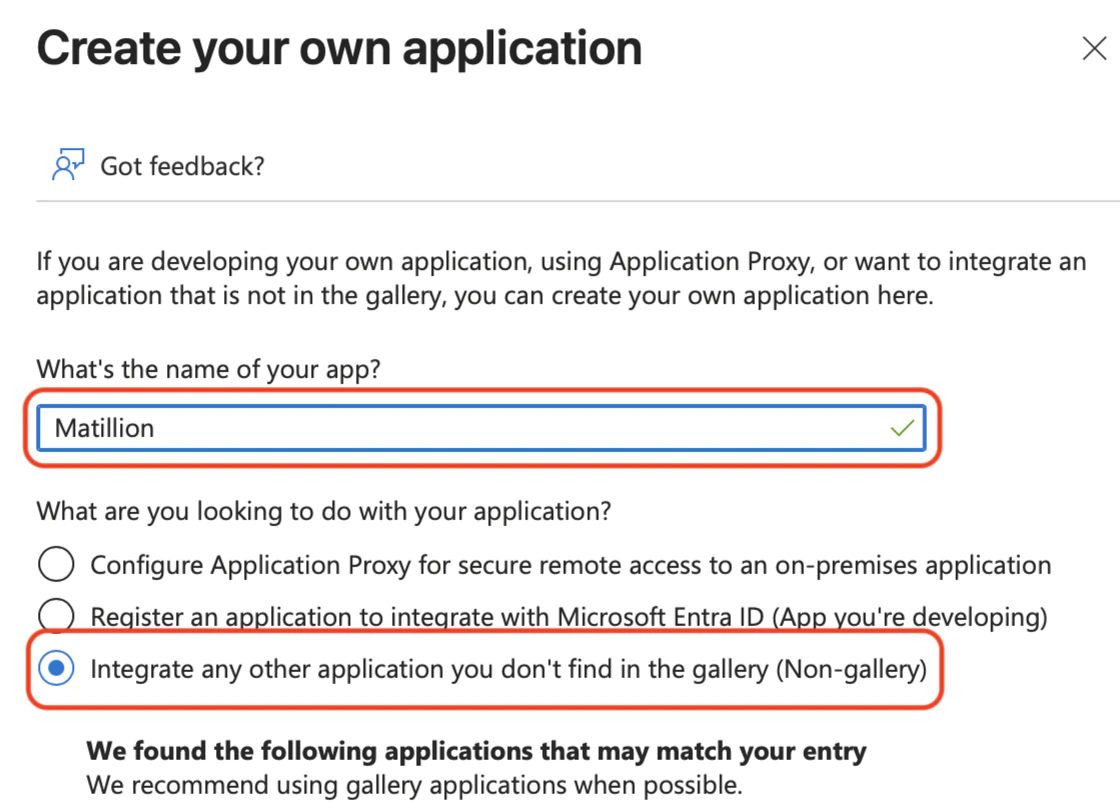Select Integrate any other application (Non-gallery)

pyautogui.click(x=56, y=668)
